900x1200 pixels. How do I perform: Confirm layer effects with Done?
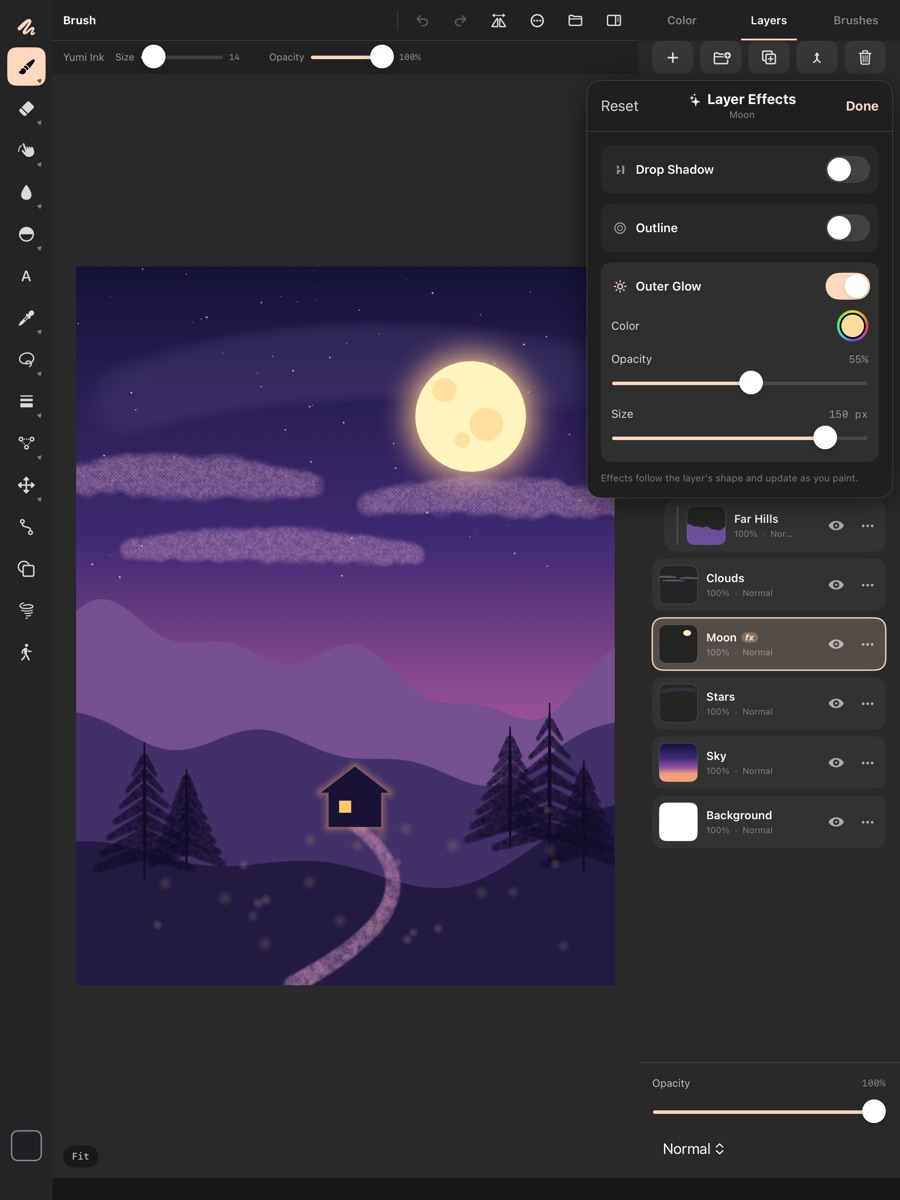click(x=862, y=106)
